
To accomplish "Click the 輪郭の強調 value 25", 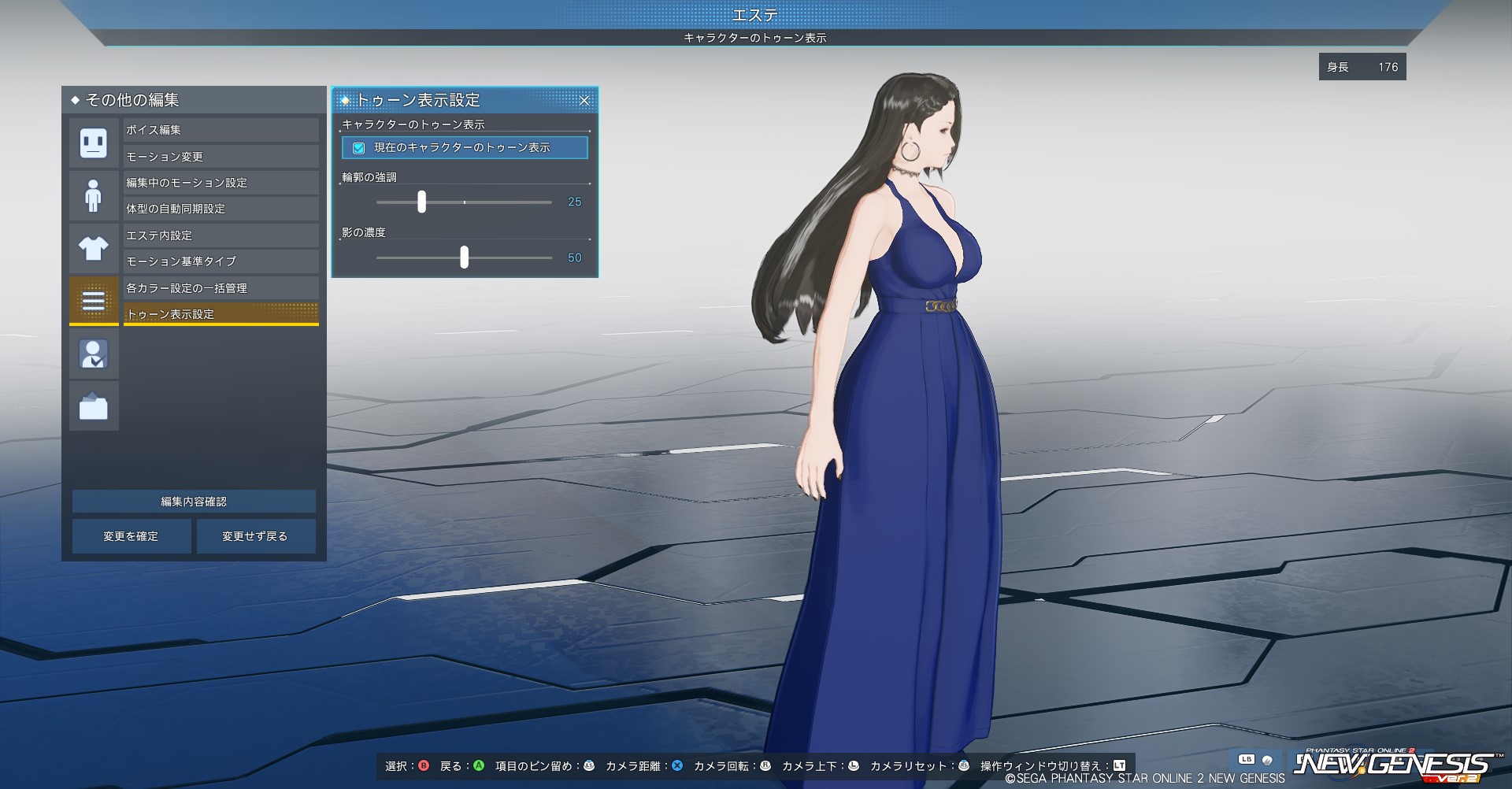I will coord(575,202).
